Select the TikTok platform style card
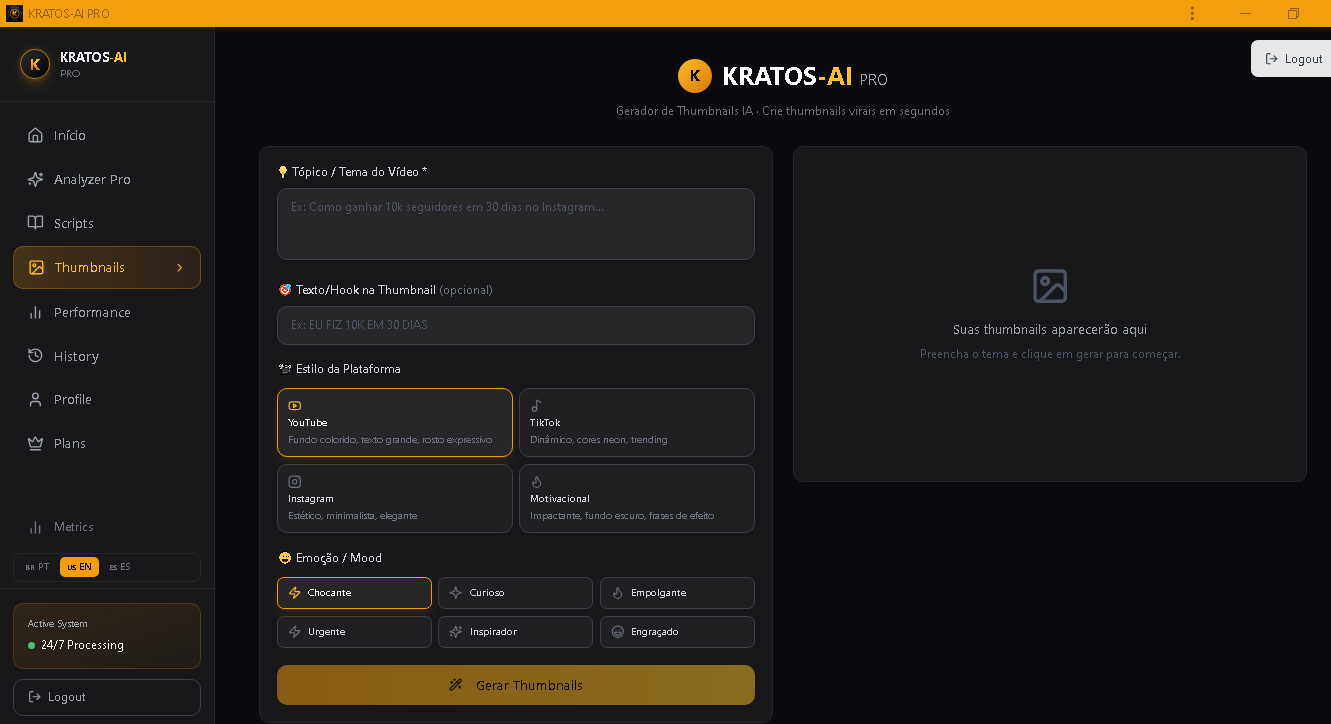The image size is (1331, 724). click(637, 422)
